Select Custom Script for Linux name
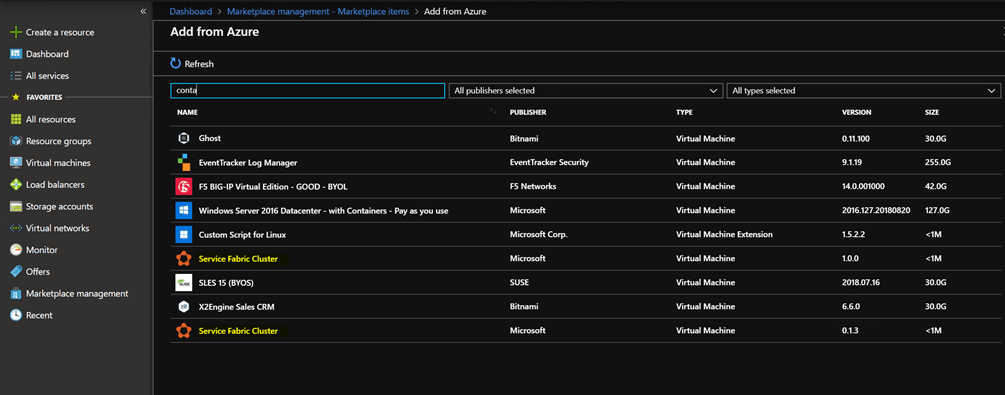1005x395 pixels. pyautogui.click(x=242, y=235)
